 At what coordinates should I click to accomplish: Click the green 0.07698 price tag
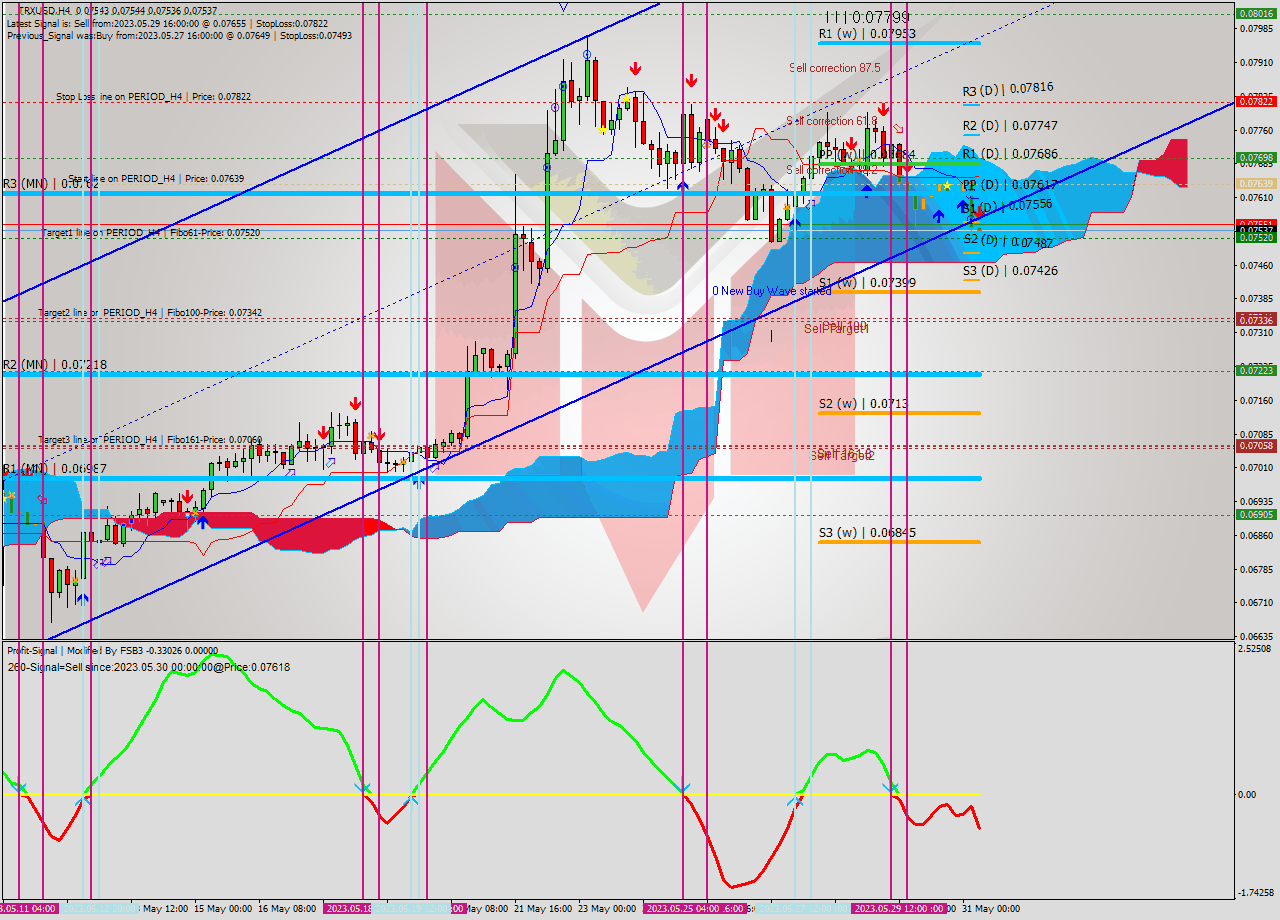point(1255,158)
